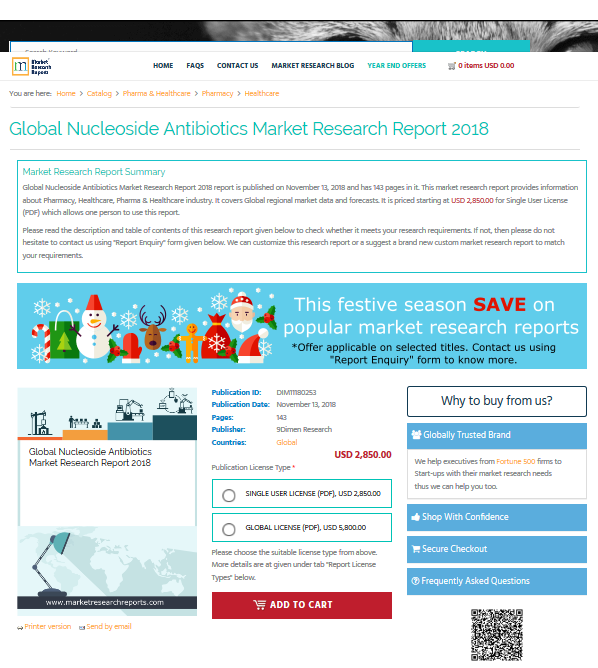Click the report cover thumbnail image
This screenshot has width=598, height=668.
click(x=107, y=501)
